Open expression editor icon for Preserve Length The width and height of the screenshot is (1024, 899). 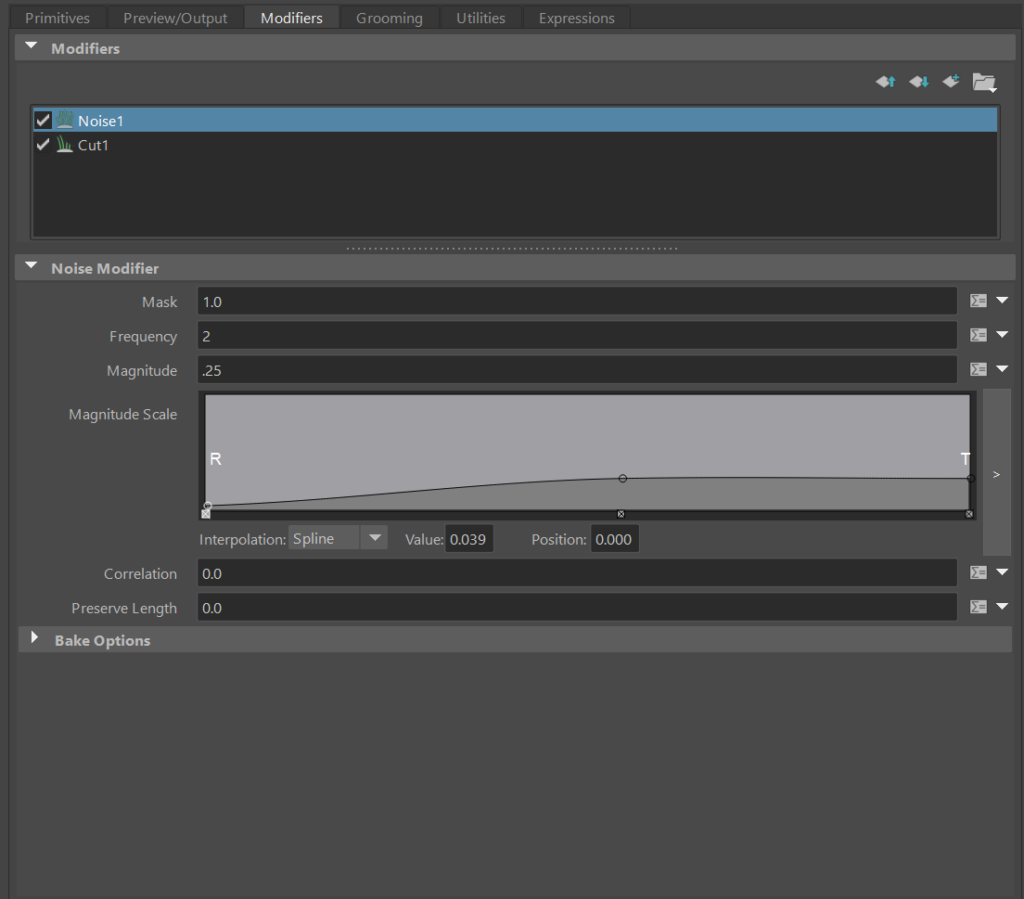pyautogui.click(x=979, y=607)
